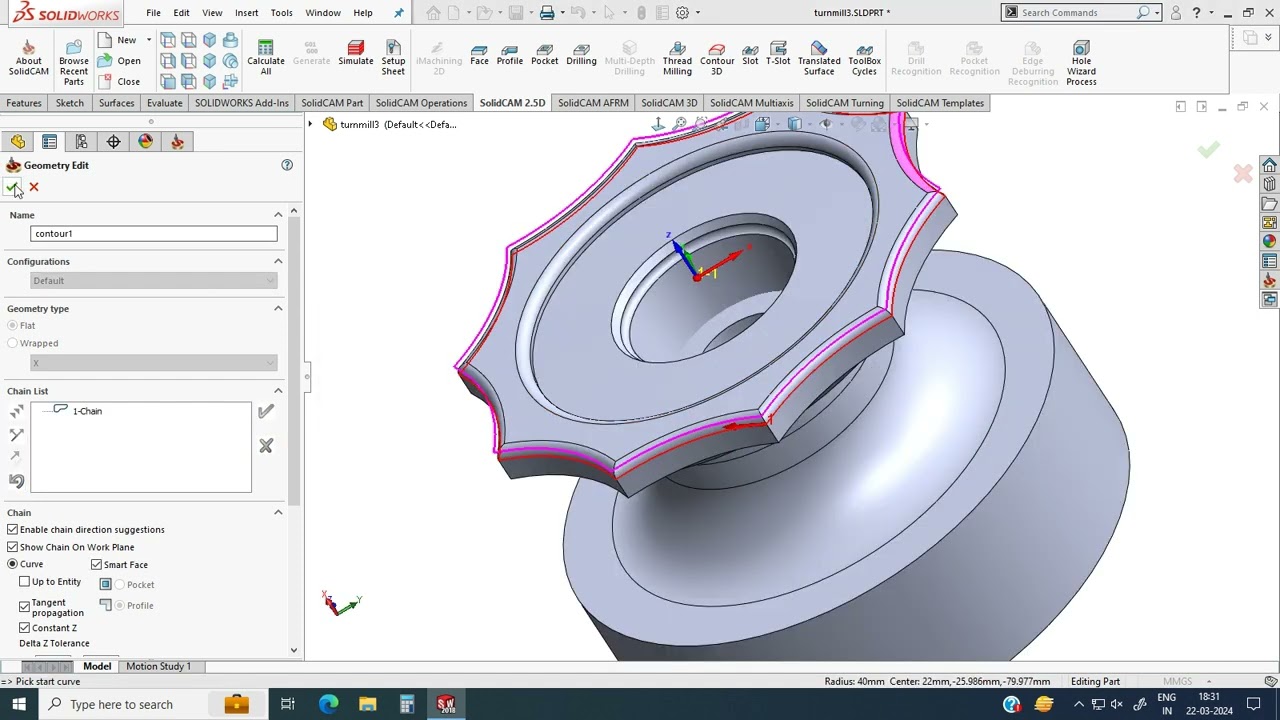The height and width of the screenshot is (720, 1280).
Task: Open ToolBox Cycles
Action: [864, 59]
